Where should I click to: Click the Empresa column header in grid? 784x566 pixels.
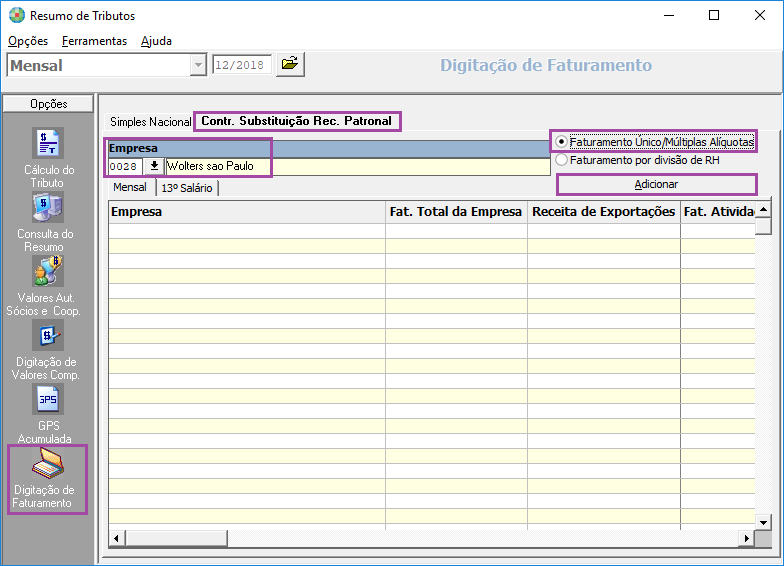(x=247, y=212)
